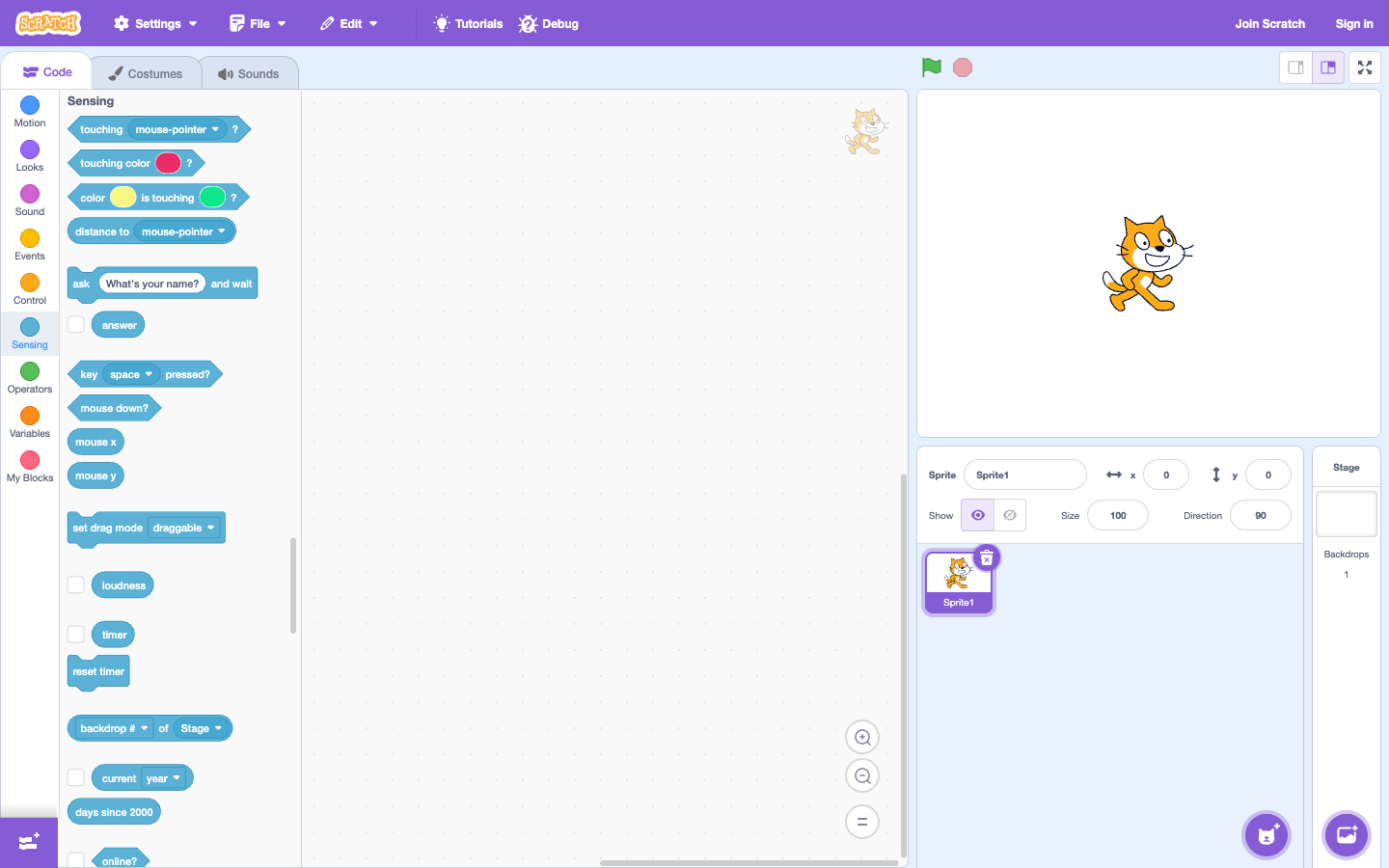Switch to large stage layout
The width and height of the screenshot is (1389, 868).
[x=1328, y=68]
